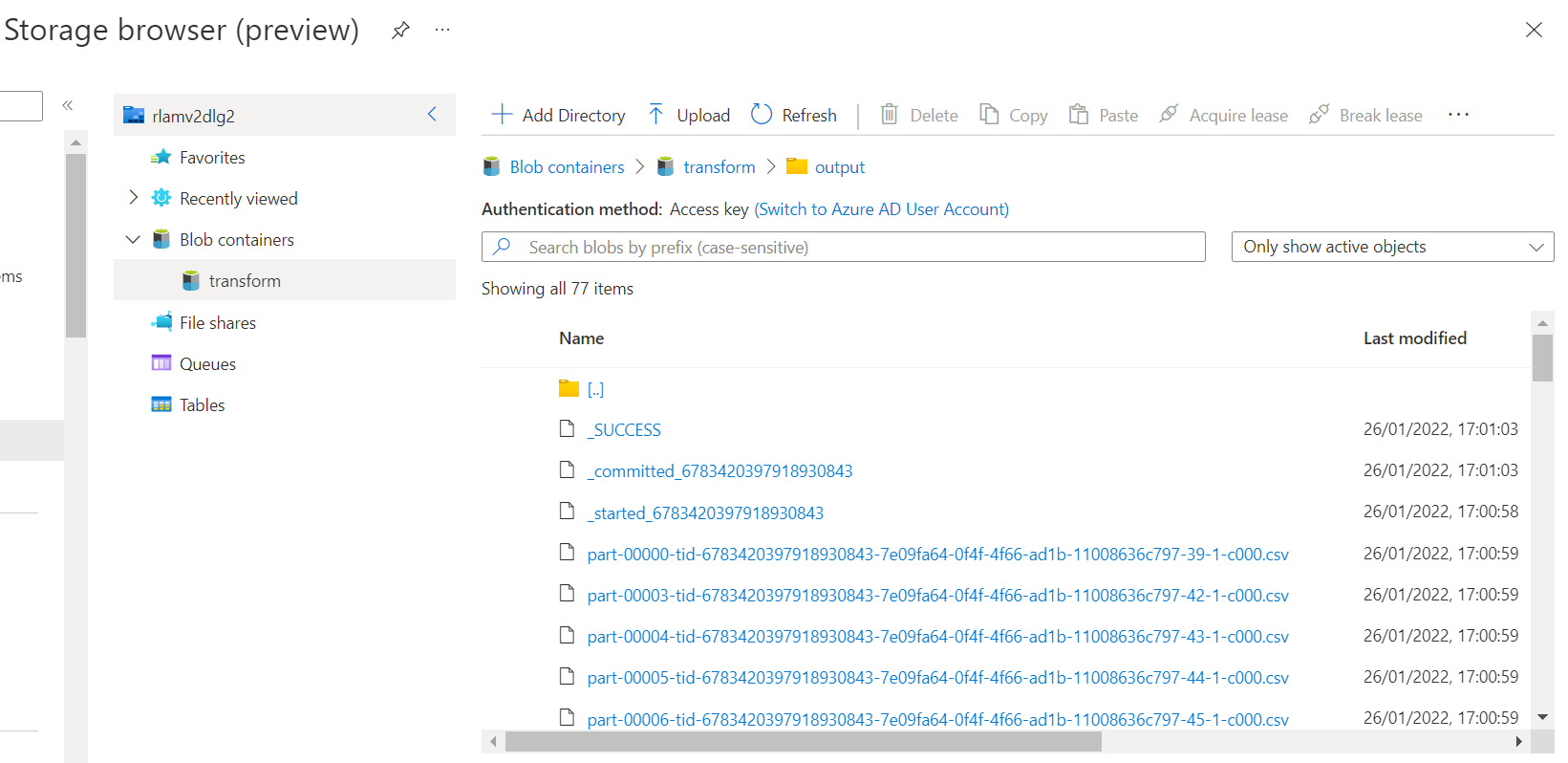Viewport: 1568px width, 763px height.
Task: Click the output breadcrumb folder
Action: 839,167
